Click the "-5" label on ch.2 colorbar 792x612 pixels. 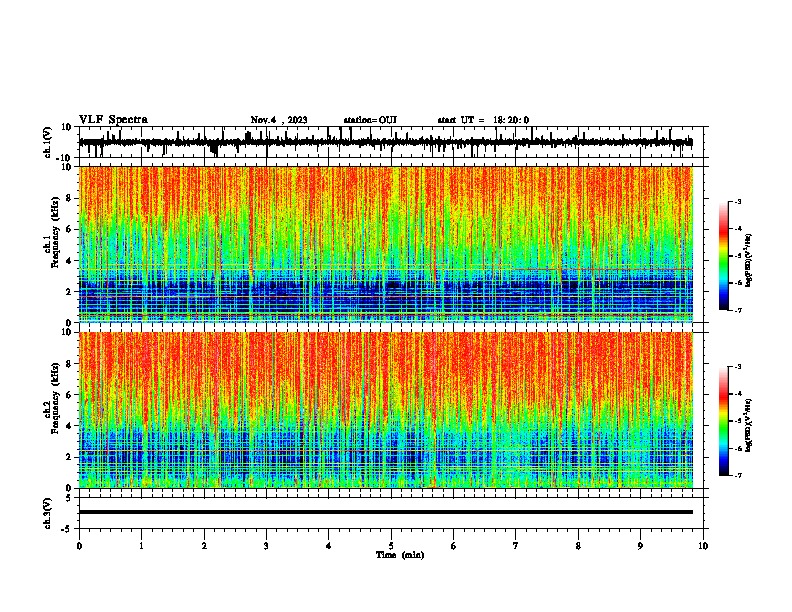point(738,421)
